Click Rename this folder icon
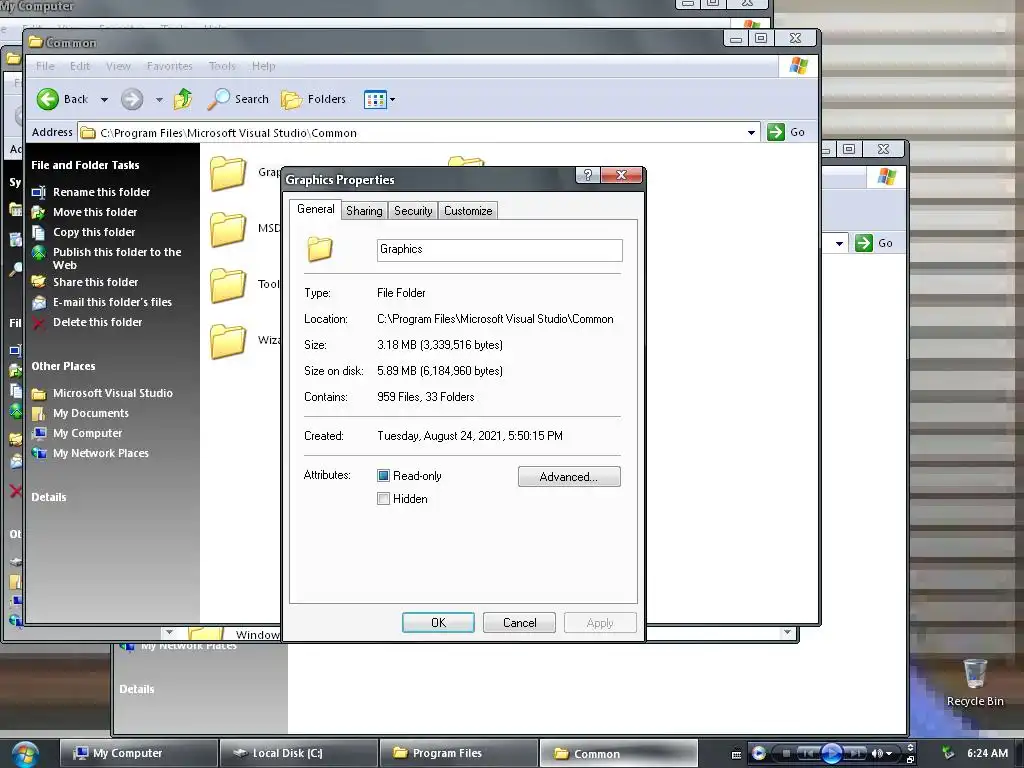The width and height of the screenshot is (1024, 768). (39, 192)
